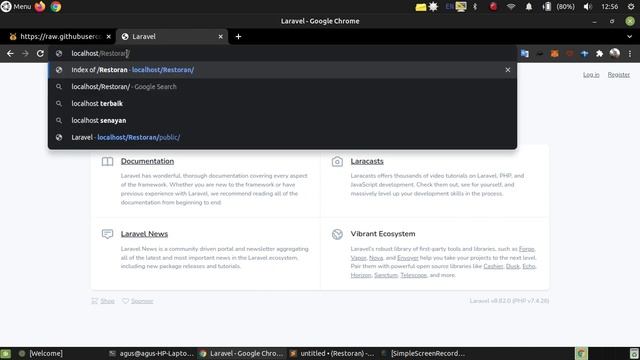Open the Laravel News link

point(144,234)
